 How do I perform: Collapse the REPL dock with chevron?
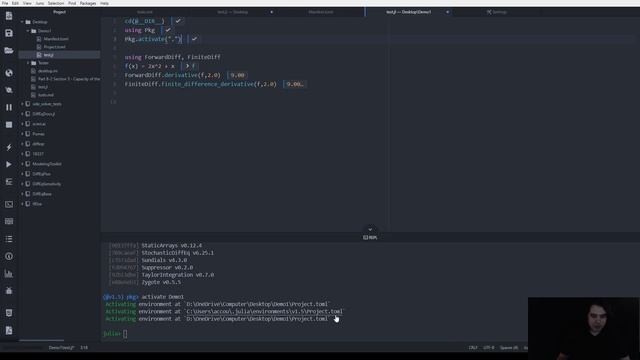[x=370, y=229]
